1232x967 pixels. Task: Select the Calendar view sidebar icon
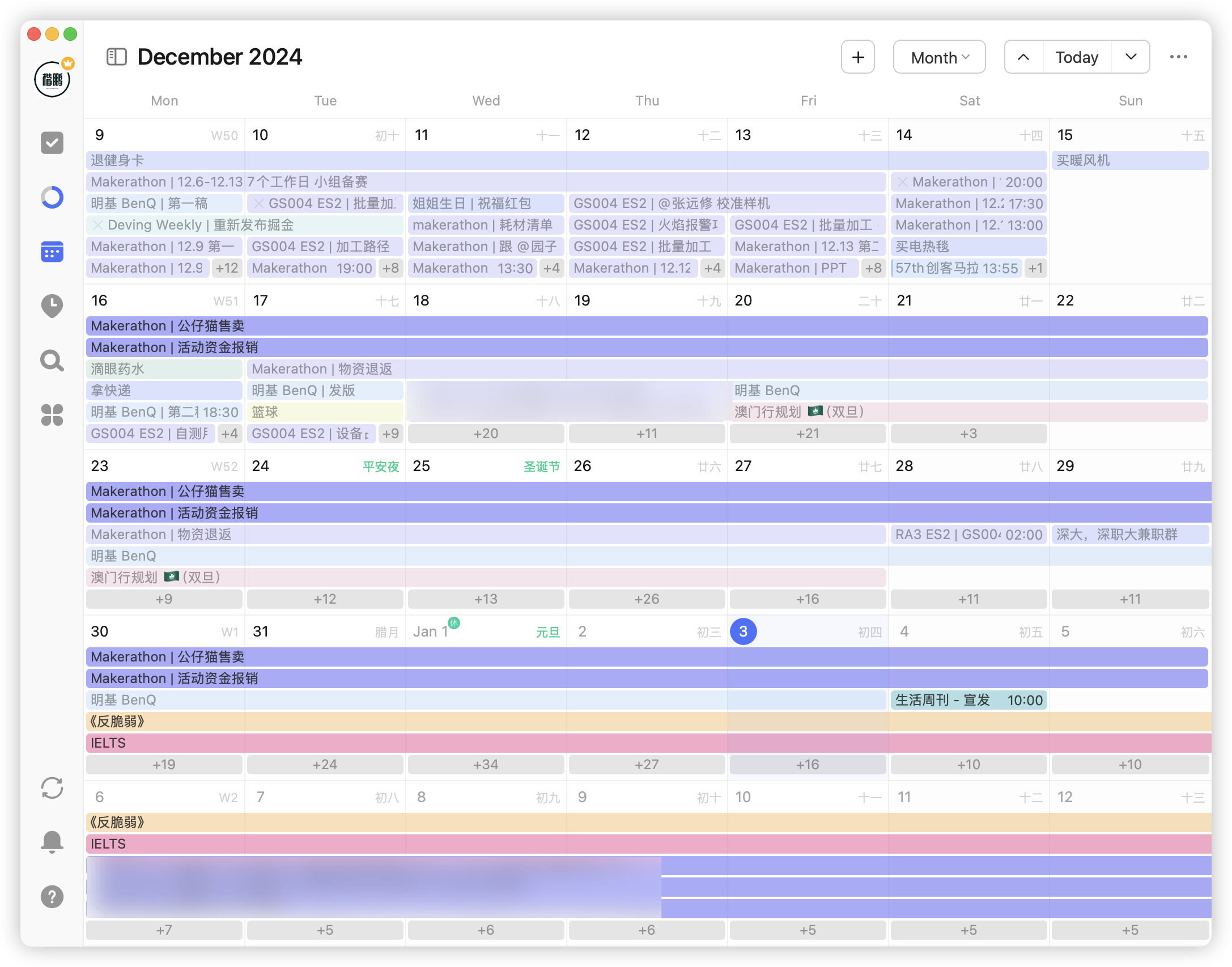pyautogui.click(x=52, y=252)
